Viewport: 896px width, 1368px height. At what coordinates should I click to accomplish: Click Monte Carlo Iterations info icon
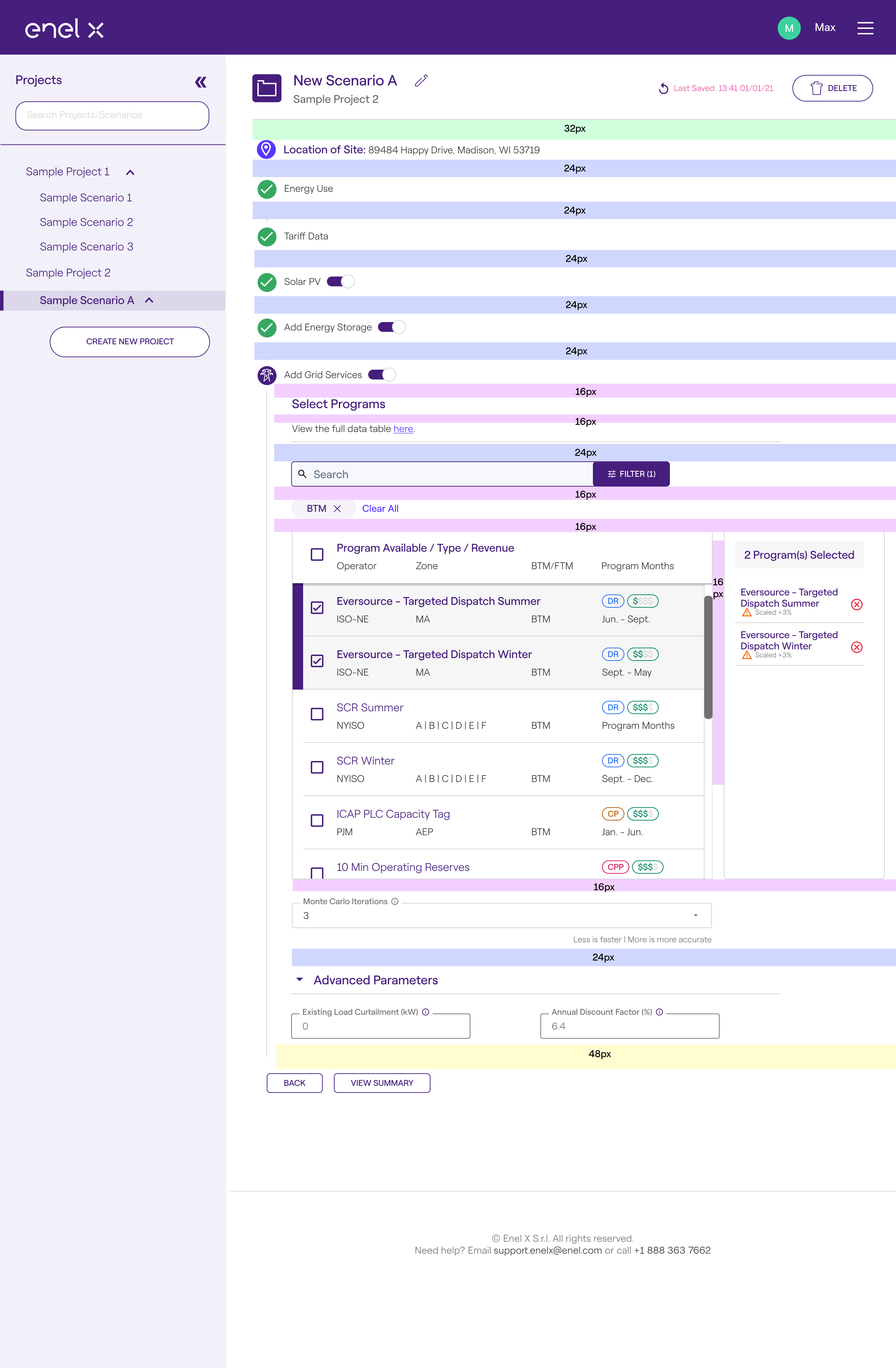pyautogui.click(x=395, y=901)
